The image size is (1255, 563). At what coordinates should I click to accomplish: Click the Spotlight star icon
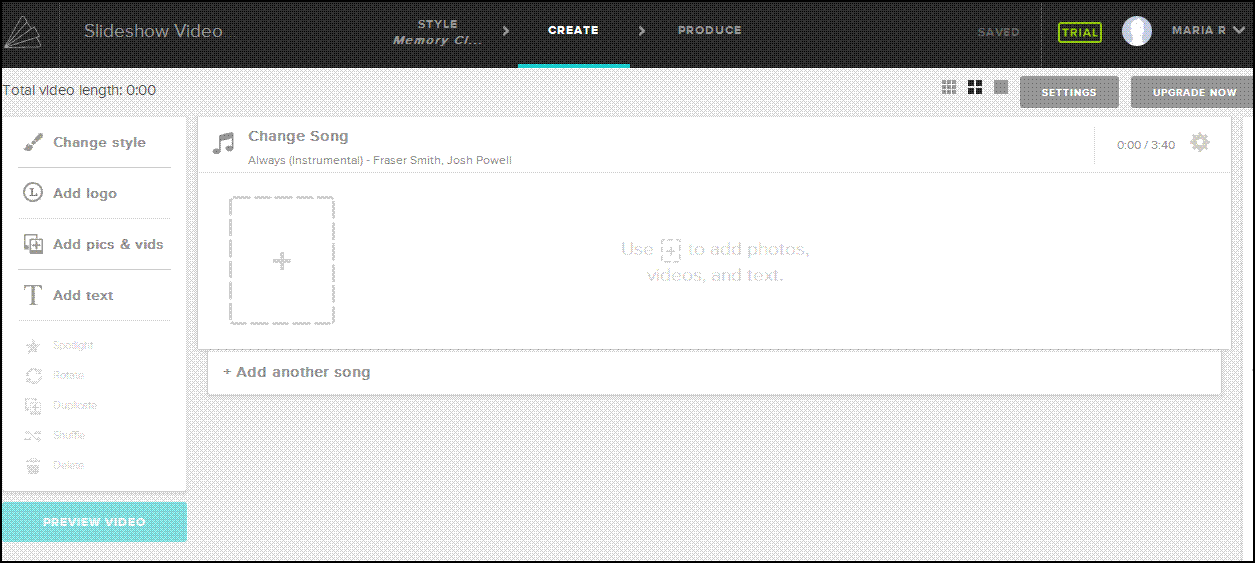tap(33, 346)
